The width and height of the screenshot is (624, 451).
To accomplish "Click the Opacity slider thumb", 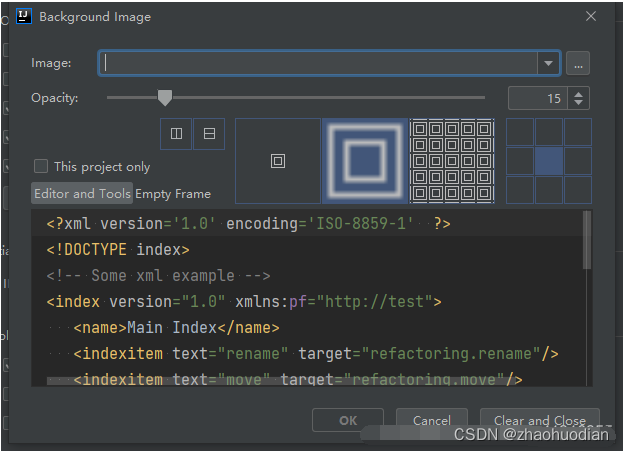I will click(x=165, y=98).
